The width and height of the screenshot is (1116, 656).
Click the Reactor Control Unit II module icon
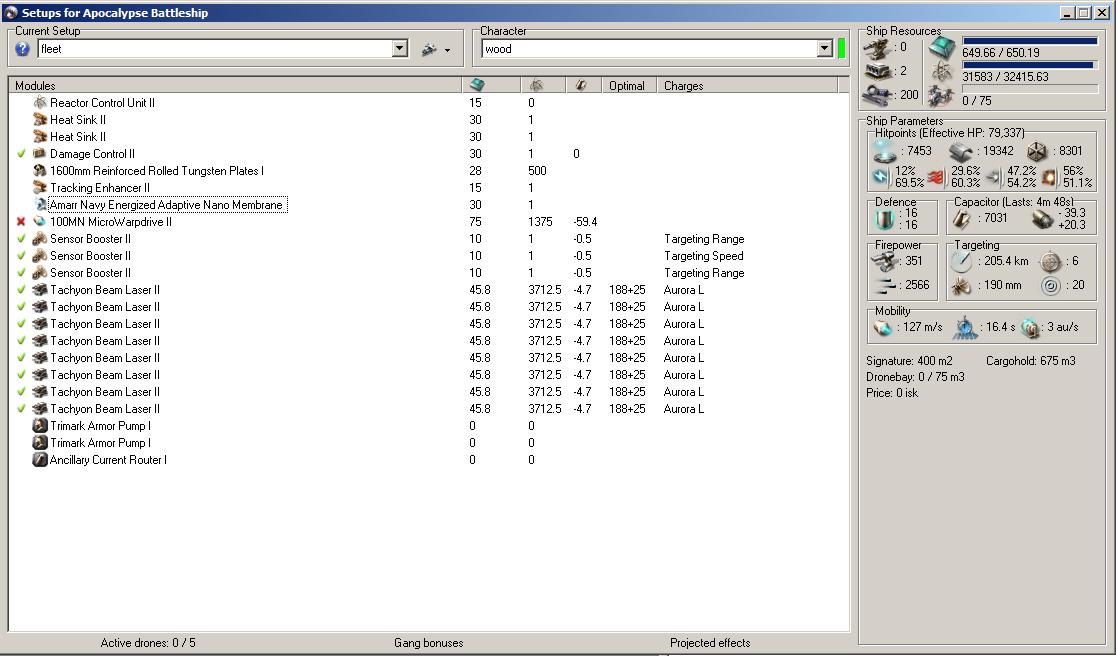(40, 102)
